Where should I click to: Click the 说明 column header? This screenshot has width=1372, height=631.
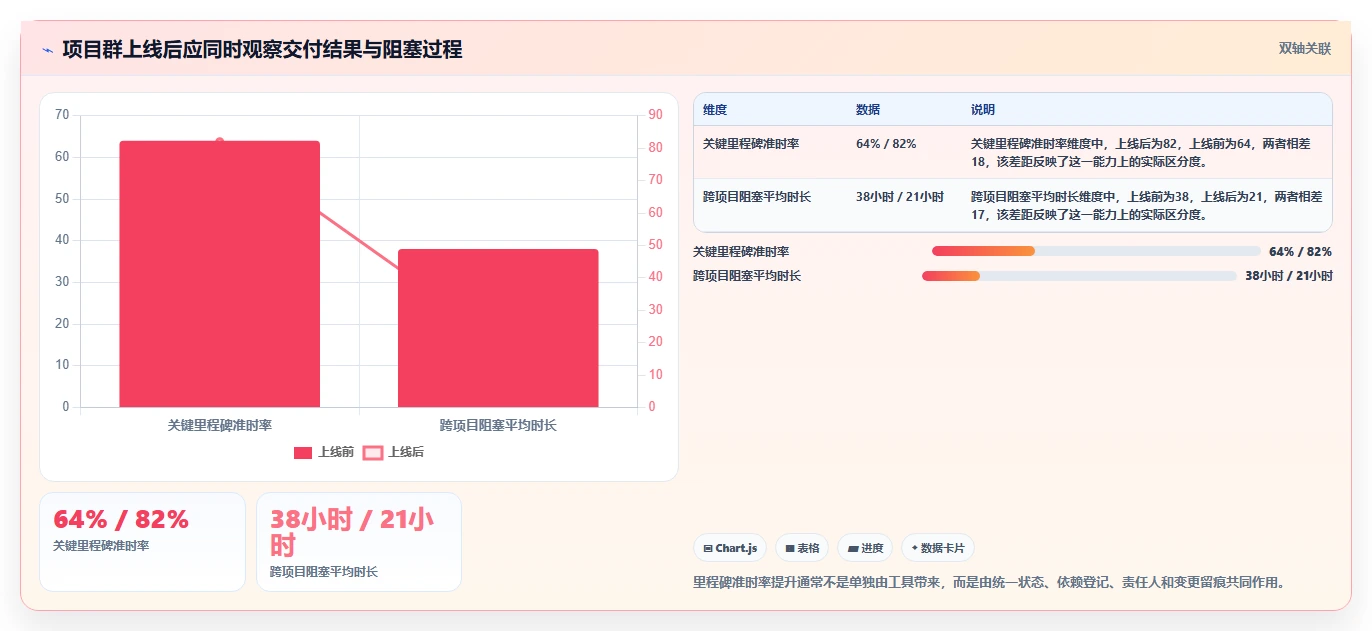[983, 110]
